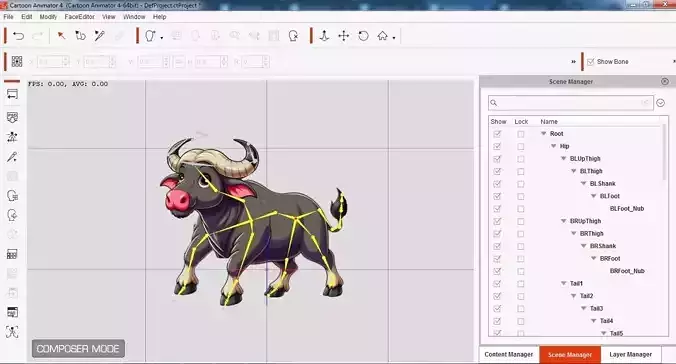
Task: Open the FaceEditor menu
Action: click(79, 17)
